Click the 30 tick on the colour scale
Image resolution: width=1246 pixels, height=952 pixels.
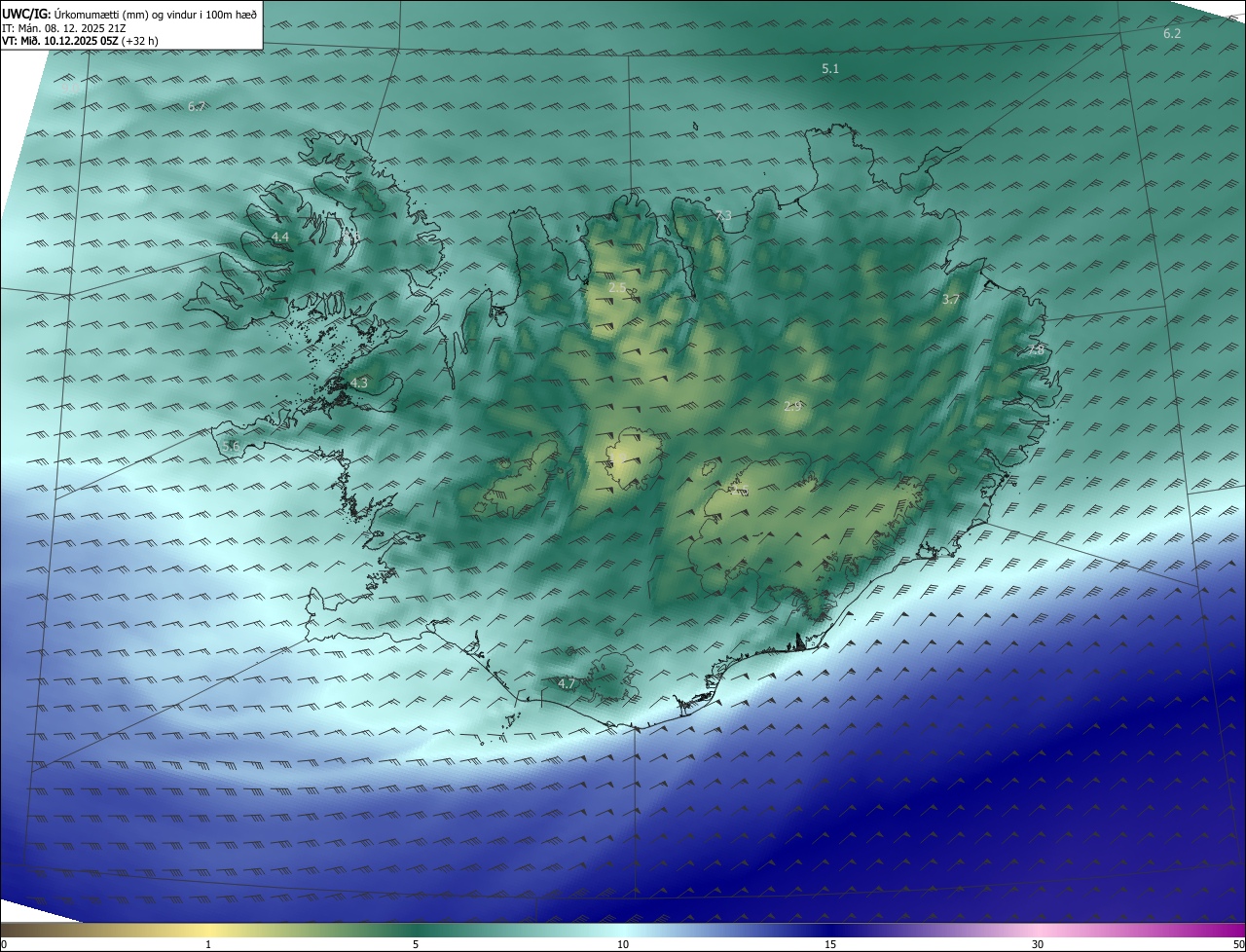pos(1038,944)
